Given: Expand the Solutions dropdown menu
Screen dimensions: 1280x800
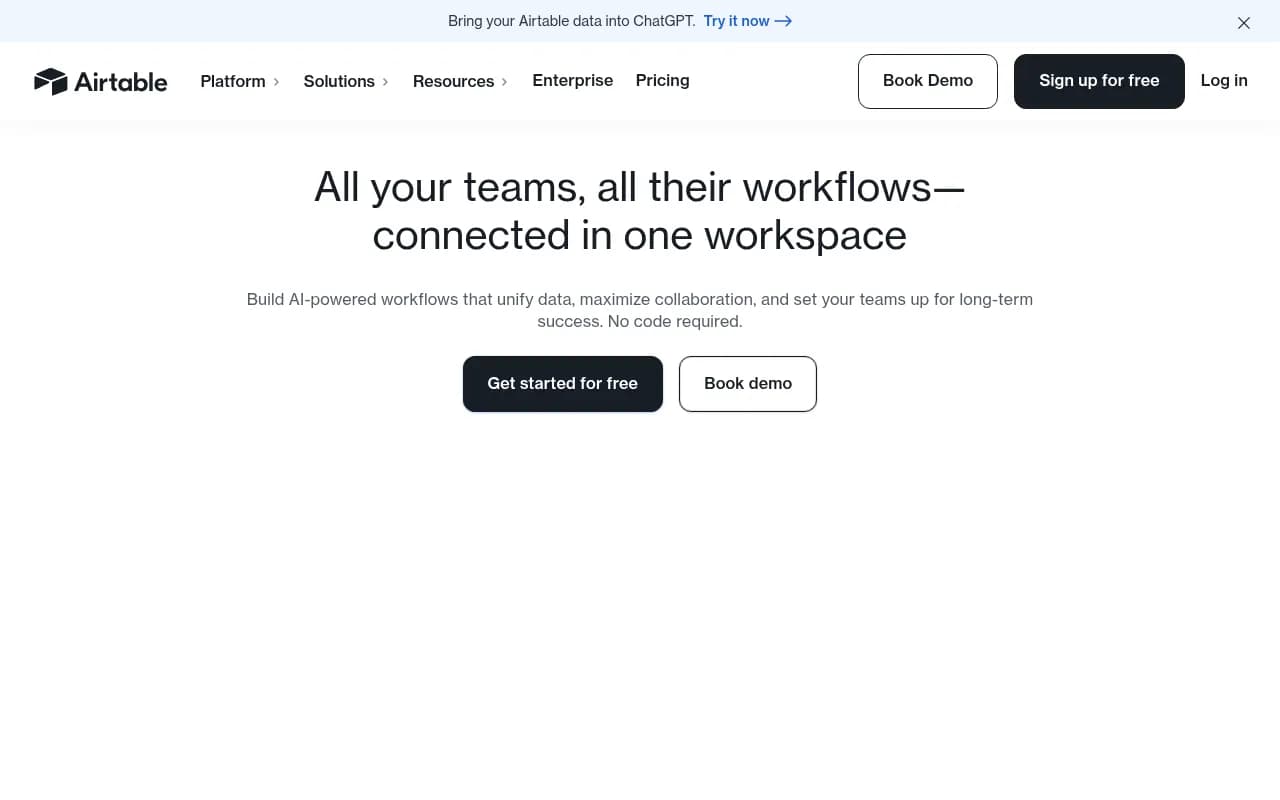Looking at the screenshot, I should click(x=339, y=81).
